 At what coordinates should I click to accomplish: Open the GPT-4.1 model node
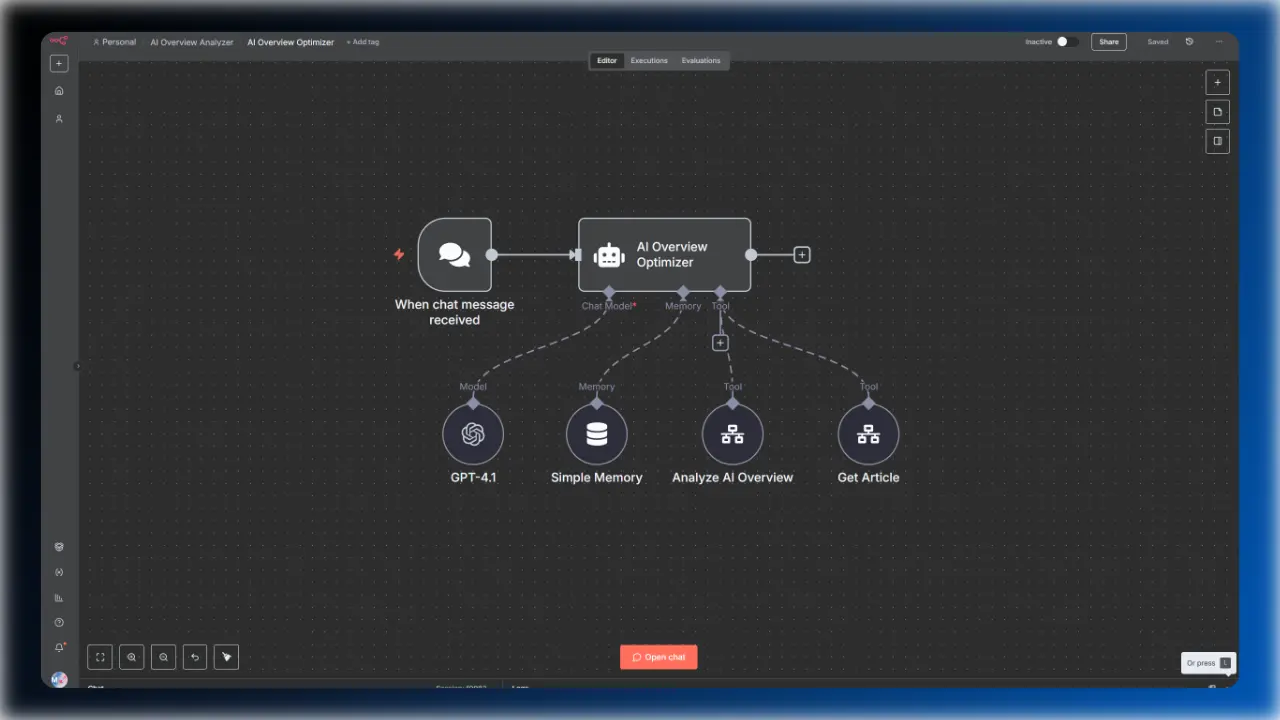click(473, 433)
